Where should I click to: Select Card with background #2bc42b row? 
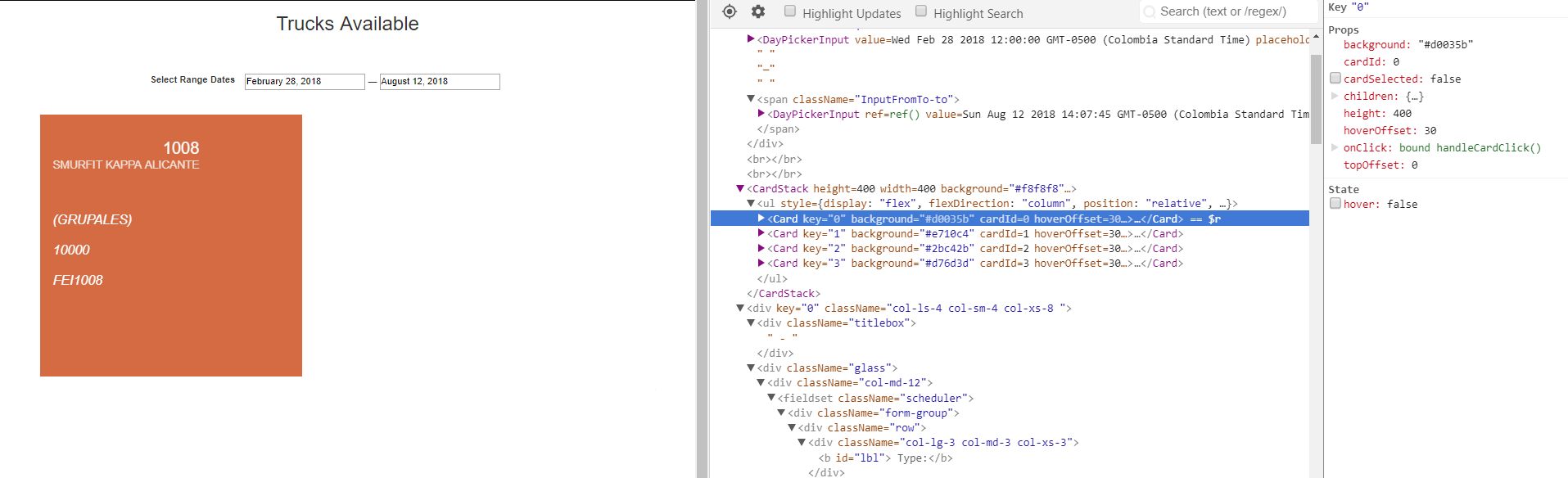pos(1010,248)
